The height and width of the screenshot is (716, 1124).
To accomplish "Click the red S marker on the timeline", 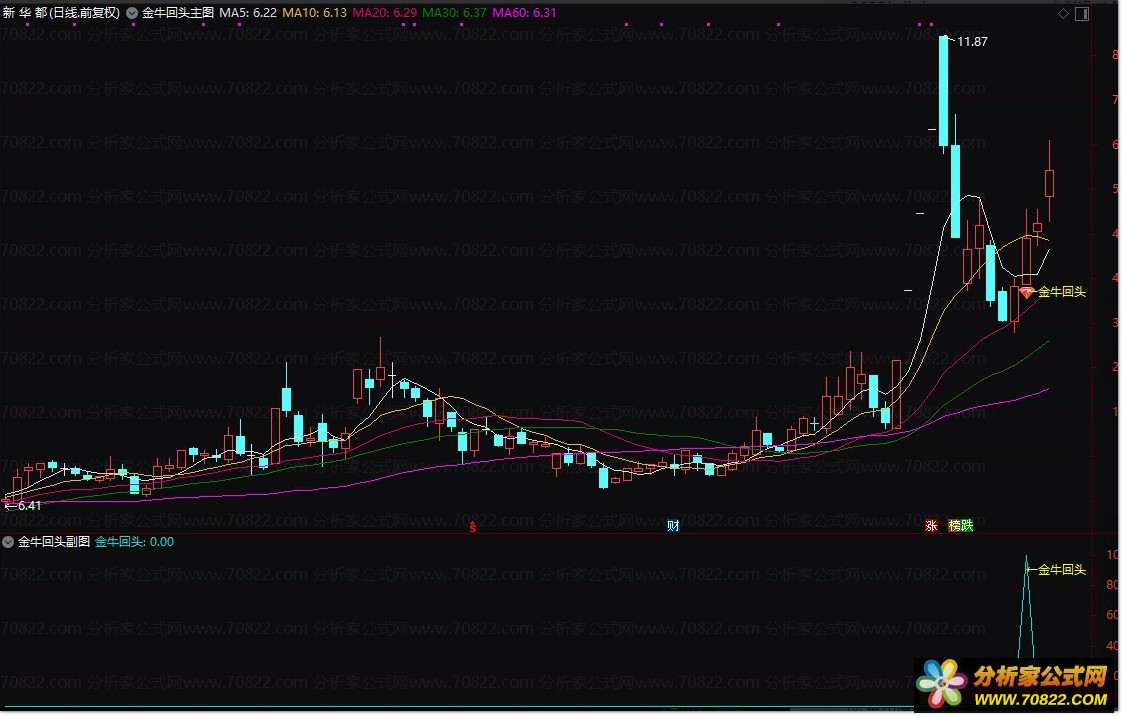I will [x=472, y=528].
